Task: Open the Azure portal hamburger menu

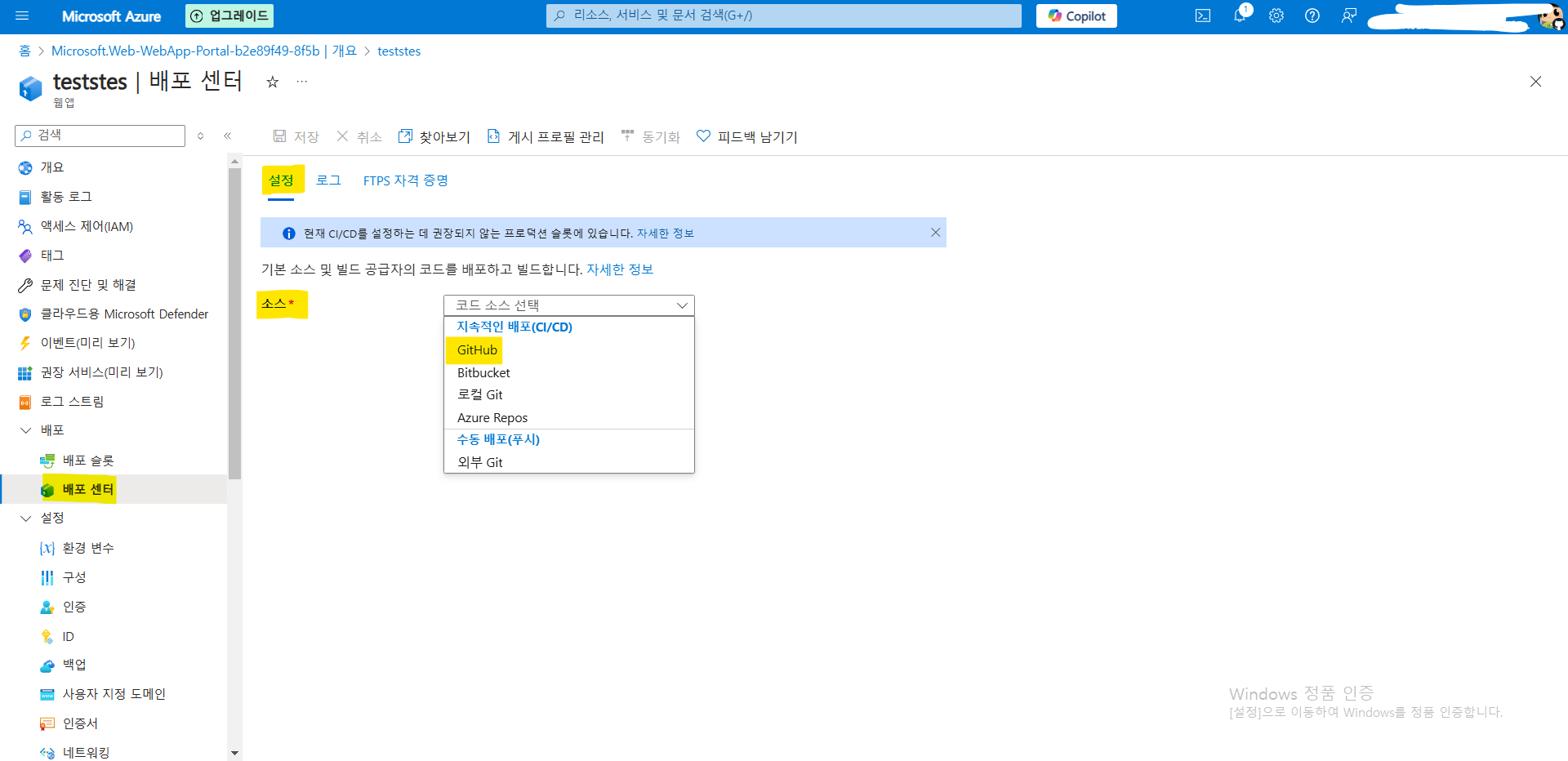Action: pyautogui.click(x=22, y=16)
